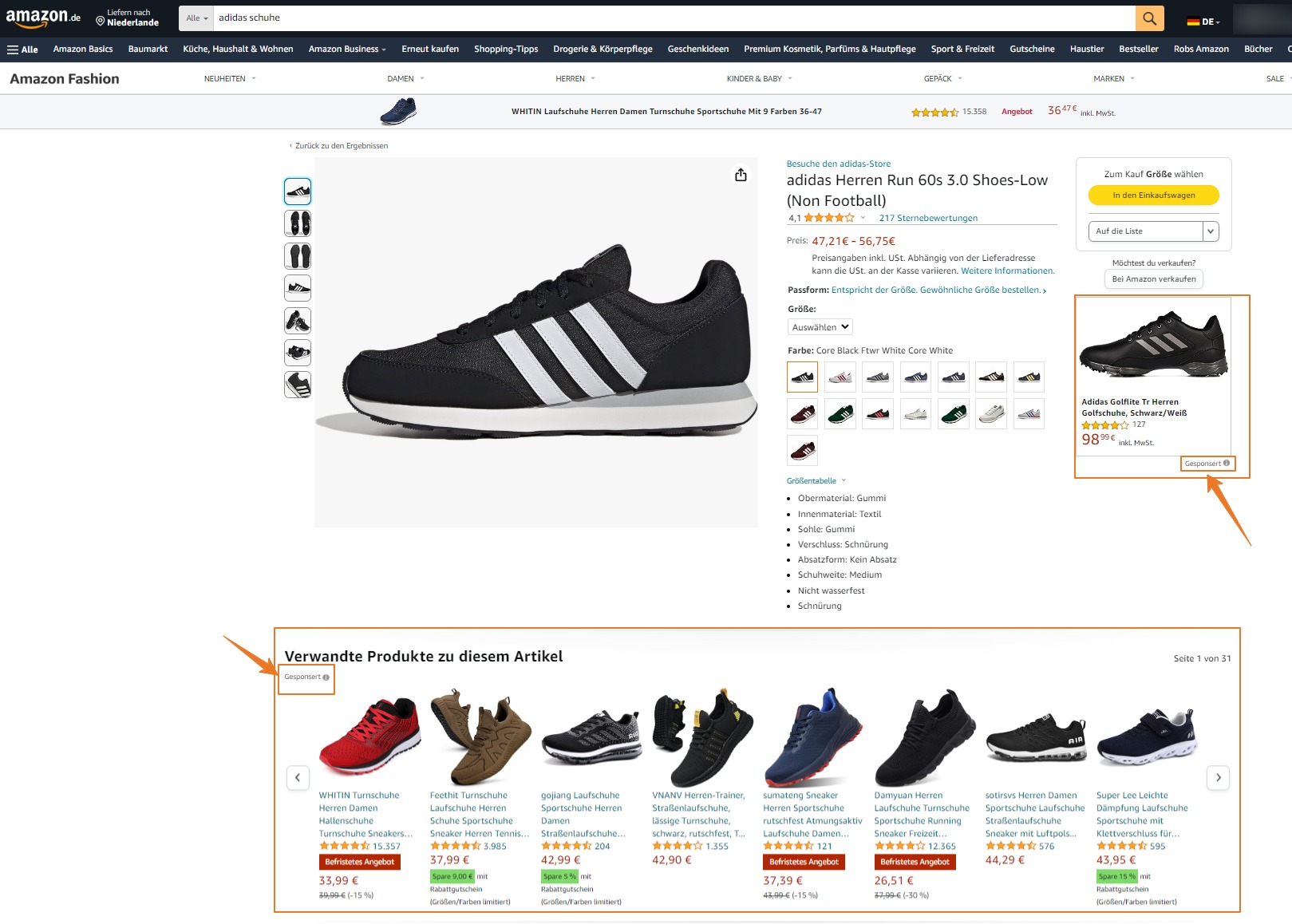Go to next related products page
The height and width of the screenshot is (924, 1292).
[1218, 777]
